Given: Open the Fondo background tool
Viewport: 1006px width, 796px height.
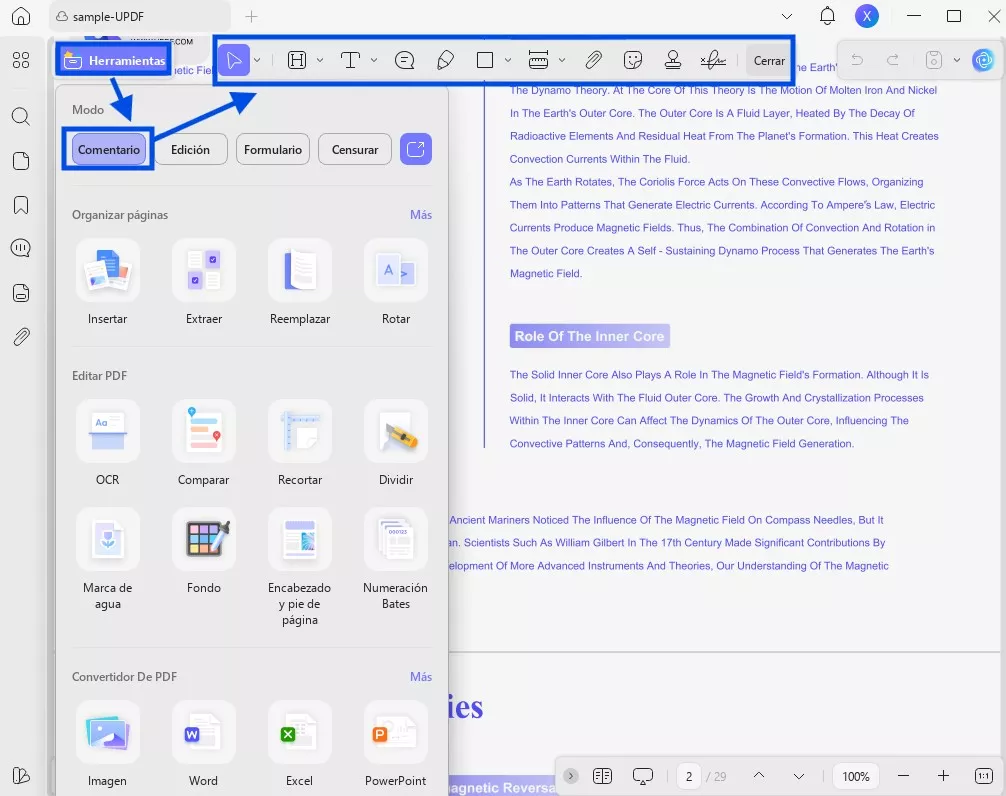Looking at the screenshot, I should [204, 552].
